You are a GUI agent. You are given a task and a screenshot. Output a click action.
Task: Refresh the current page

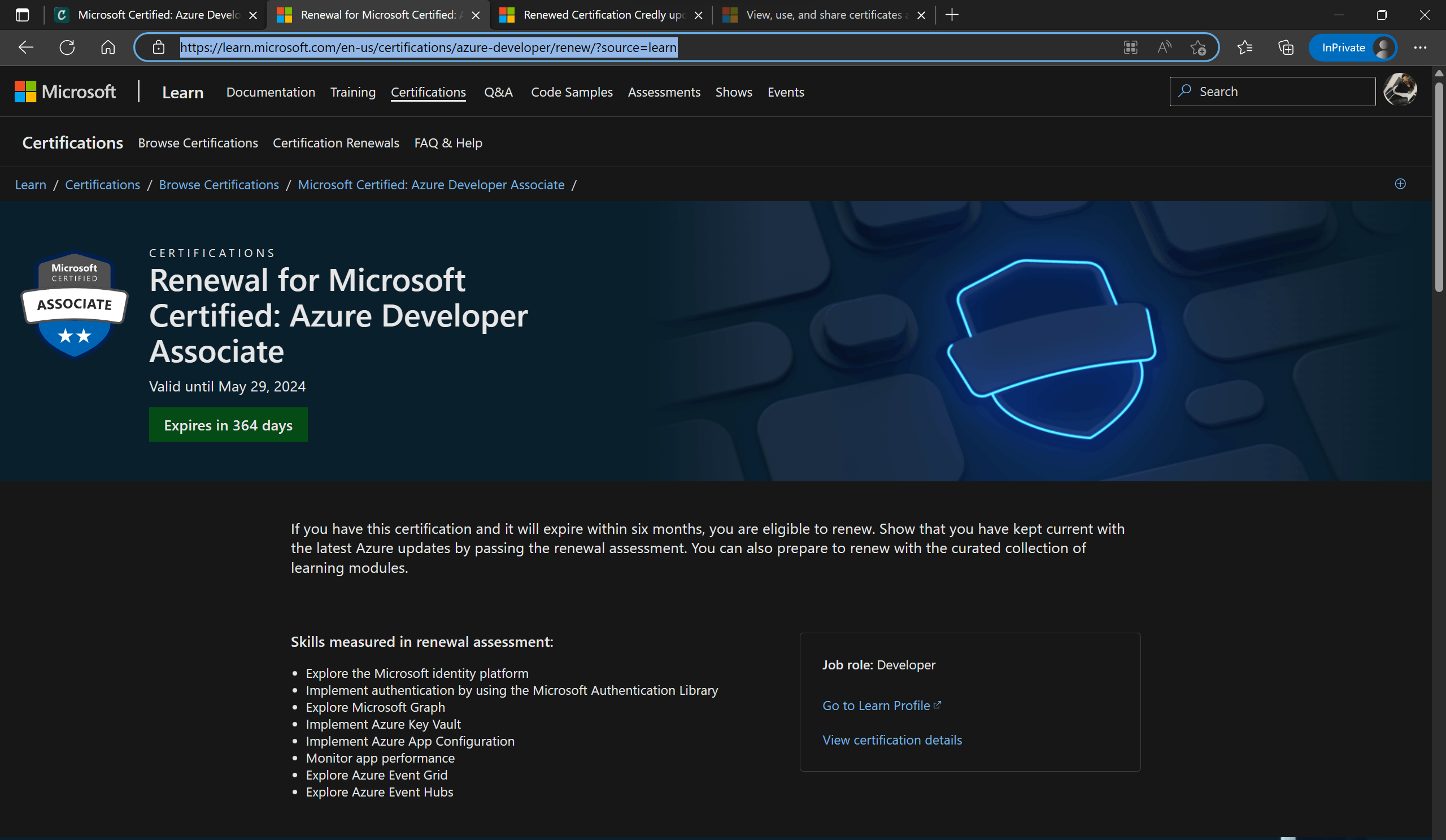point(67,47)
